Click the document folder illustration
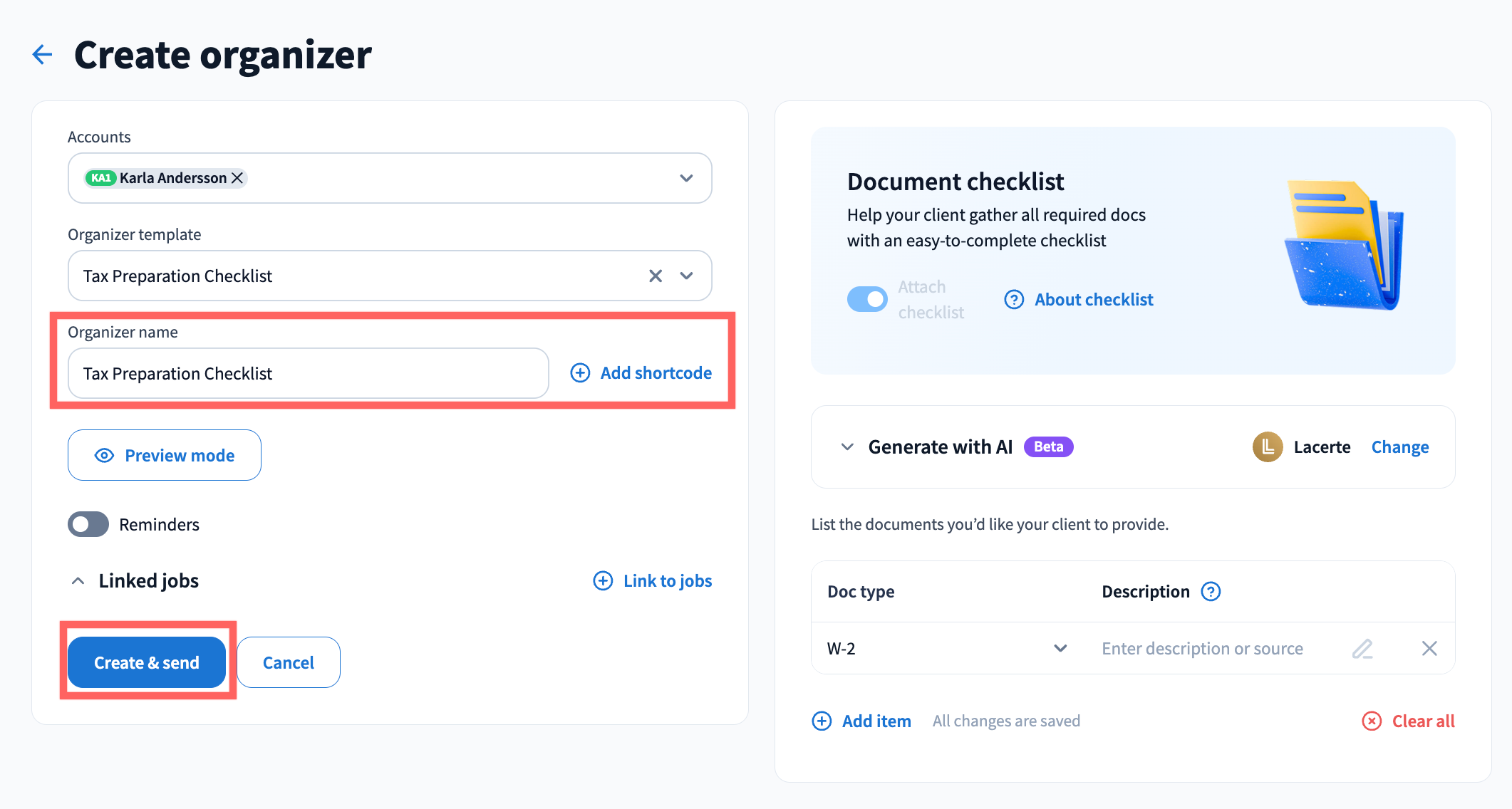Screen dimensions: 1512x809 point(1343,246)
